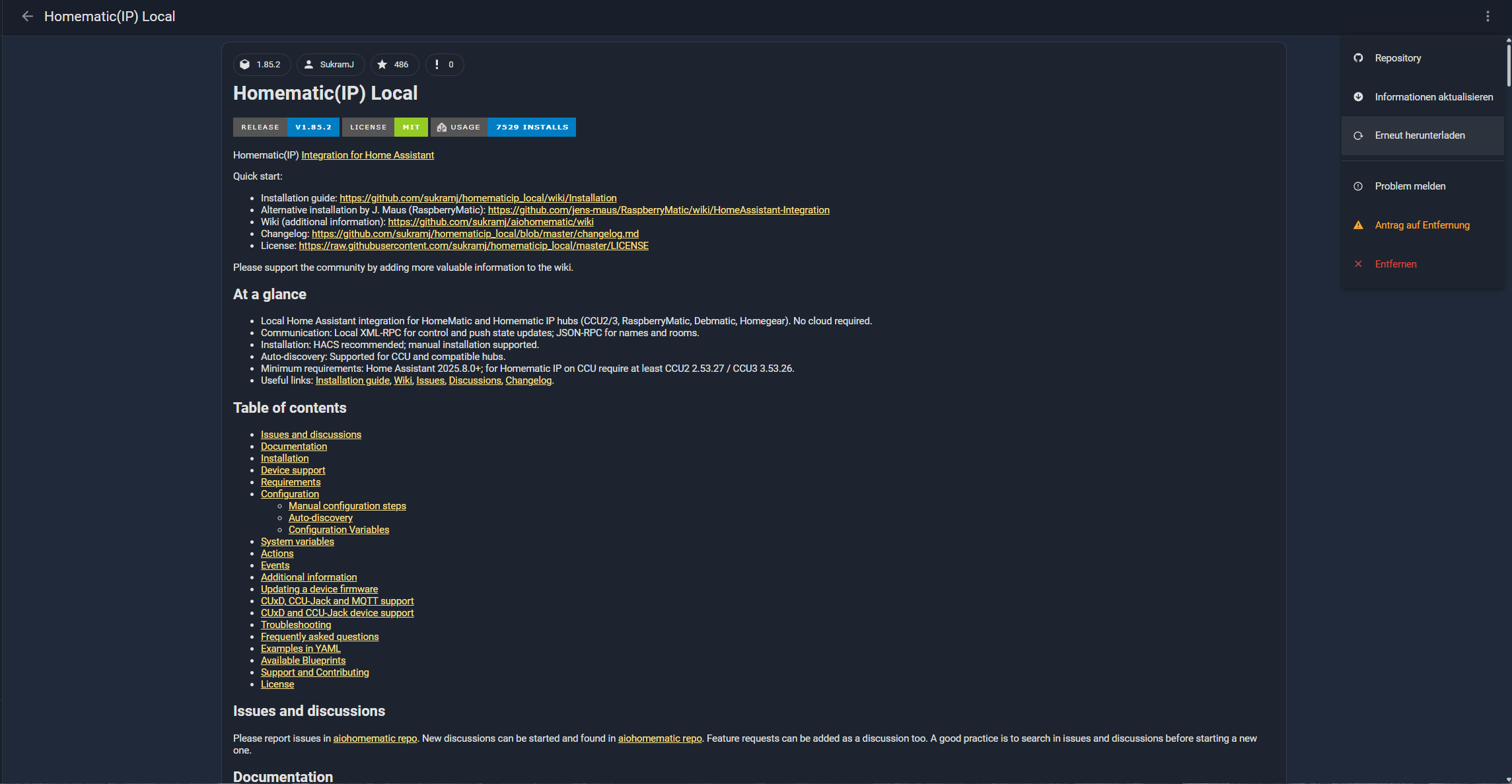Click the Usage 7529 installs badge

pos(503,127)
